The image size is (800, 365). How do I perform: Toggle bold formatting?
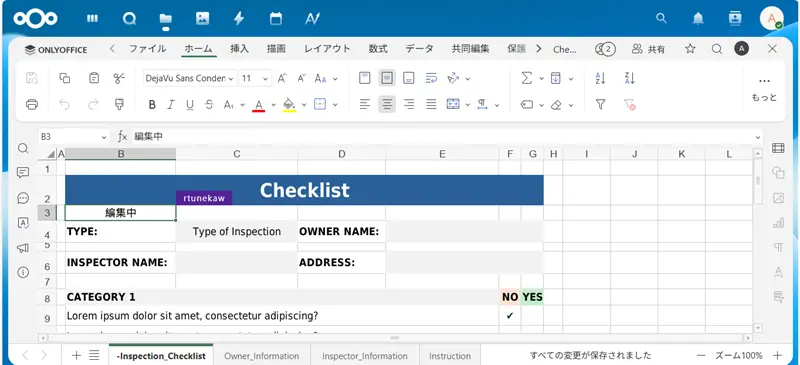click(x=152, y=105)
